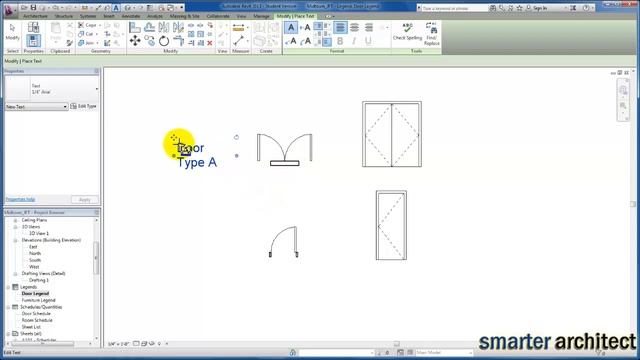Choose the Measure Between Two References tool
640x360 pixels.
pos(239,41)
